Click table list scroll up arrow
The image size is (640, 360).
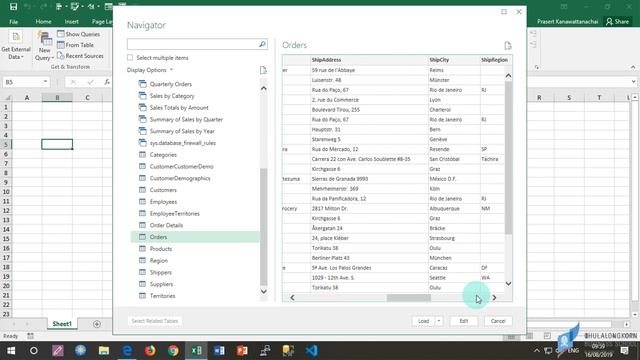click(264, 88)
